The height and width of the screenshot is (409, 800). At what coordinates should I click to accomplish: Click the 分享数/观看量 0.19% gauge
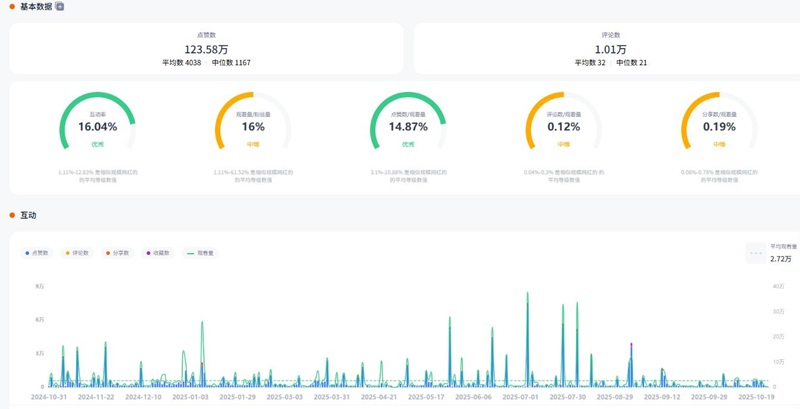click(x=718, y=127)
